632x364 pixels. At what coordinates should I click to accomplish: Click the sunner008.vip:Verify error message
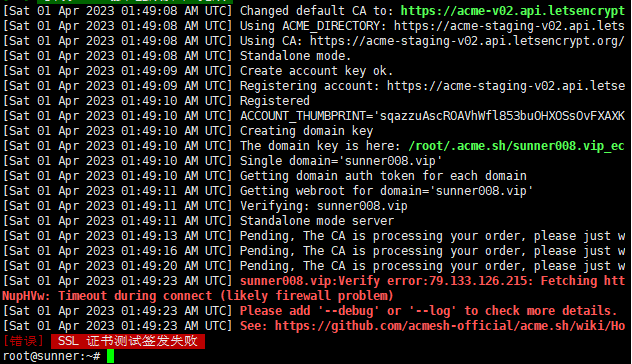tap(432, 281)
